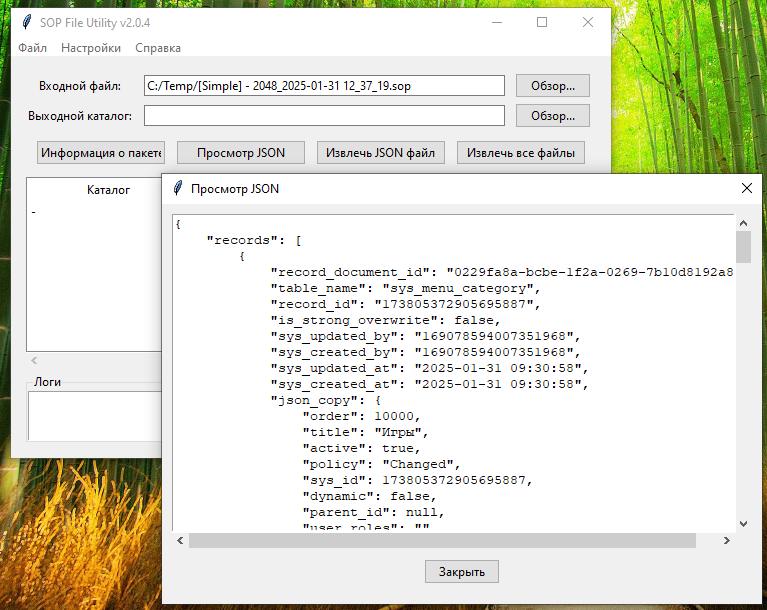Click the Выходной каталог input field

coord(324,116)
